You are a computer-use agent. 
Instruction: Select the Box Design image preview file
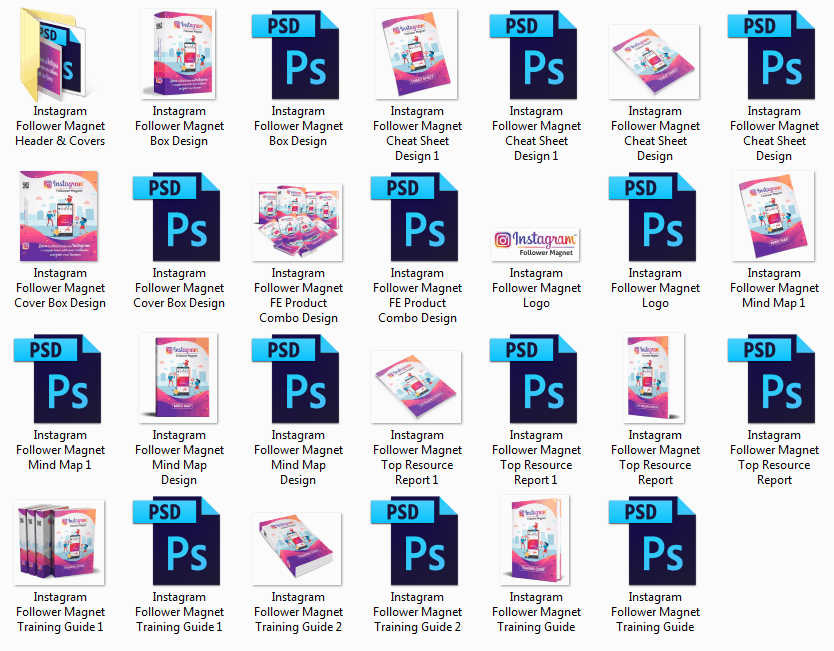[178, 54]
